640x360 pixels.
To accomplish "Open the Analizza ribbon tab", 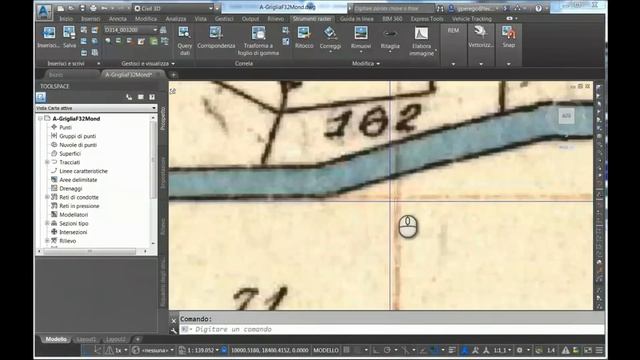I will pyautogui.click(x=176, y=19).
